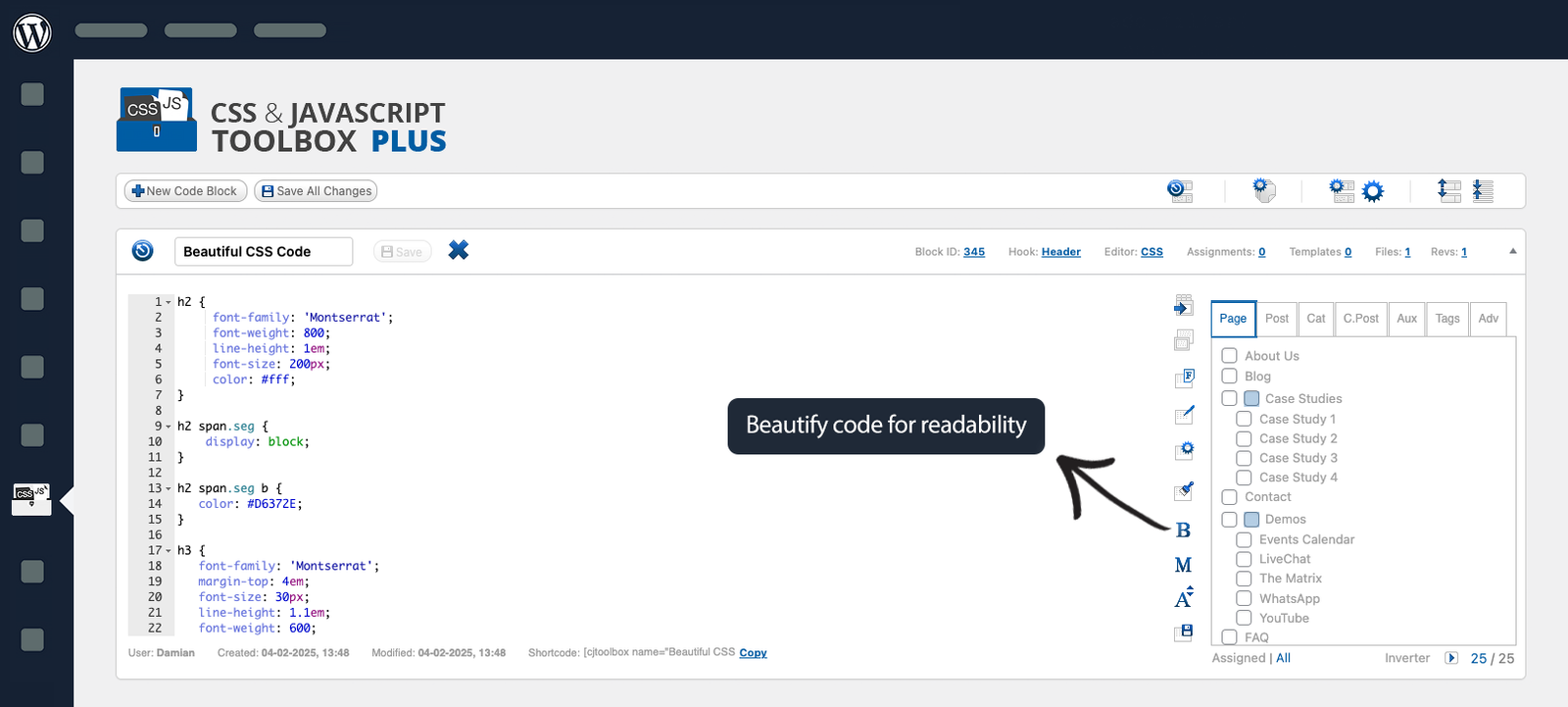The width and height of the screenshot is (1568, 707).
Task: Check the Contact page checkbox
Action: (x=1229, y=497)
